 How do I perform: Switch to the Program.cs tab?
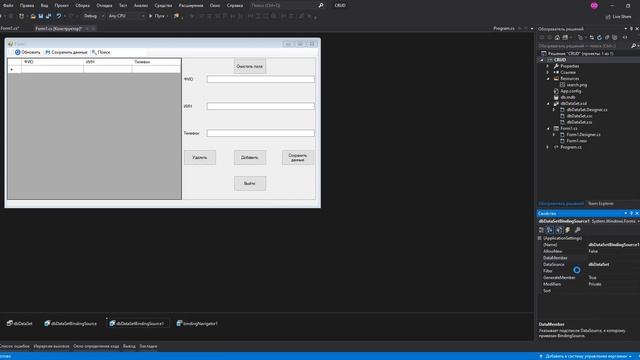pyautogui.click(x=504, y=29)
